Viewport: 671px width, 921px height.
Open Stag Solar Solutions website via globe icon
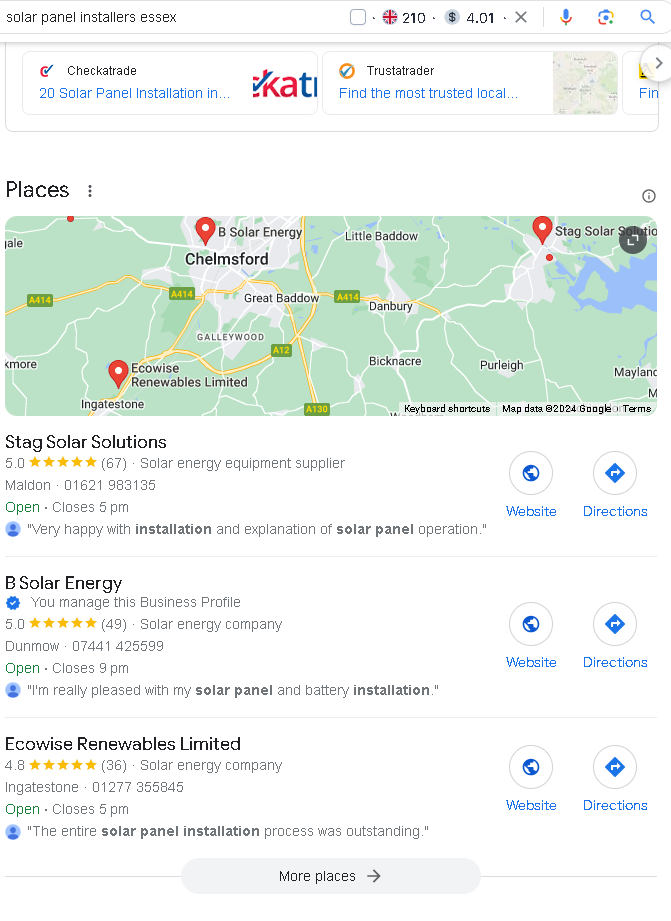[531, 472]
